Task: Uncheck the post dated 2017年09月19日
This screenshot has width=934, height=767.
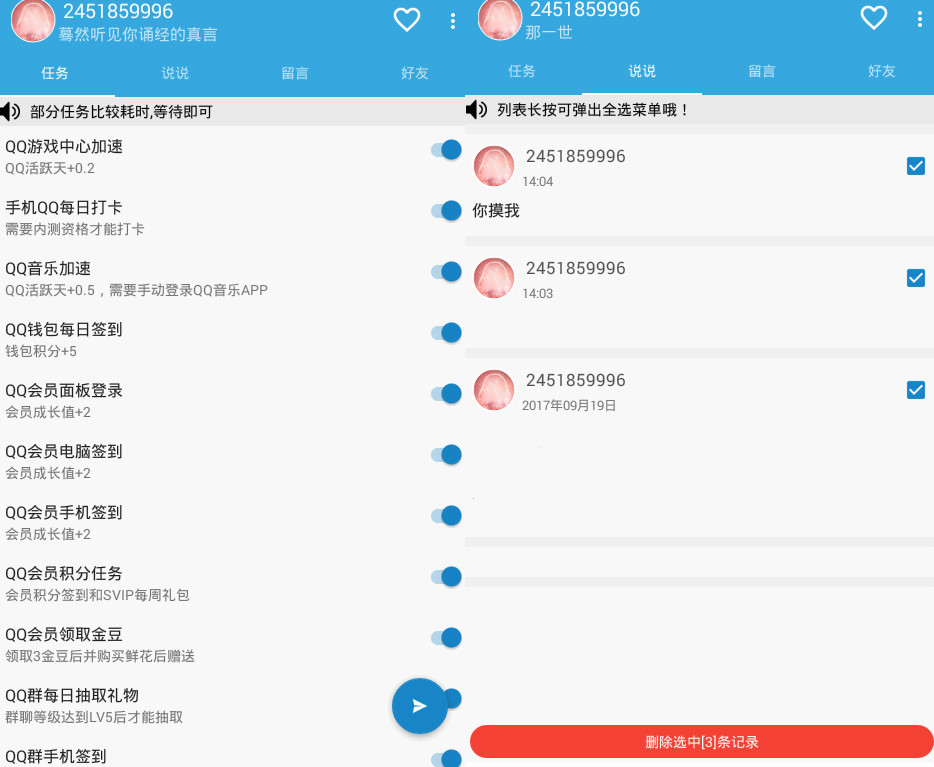Action: (x=916, y=390)
